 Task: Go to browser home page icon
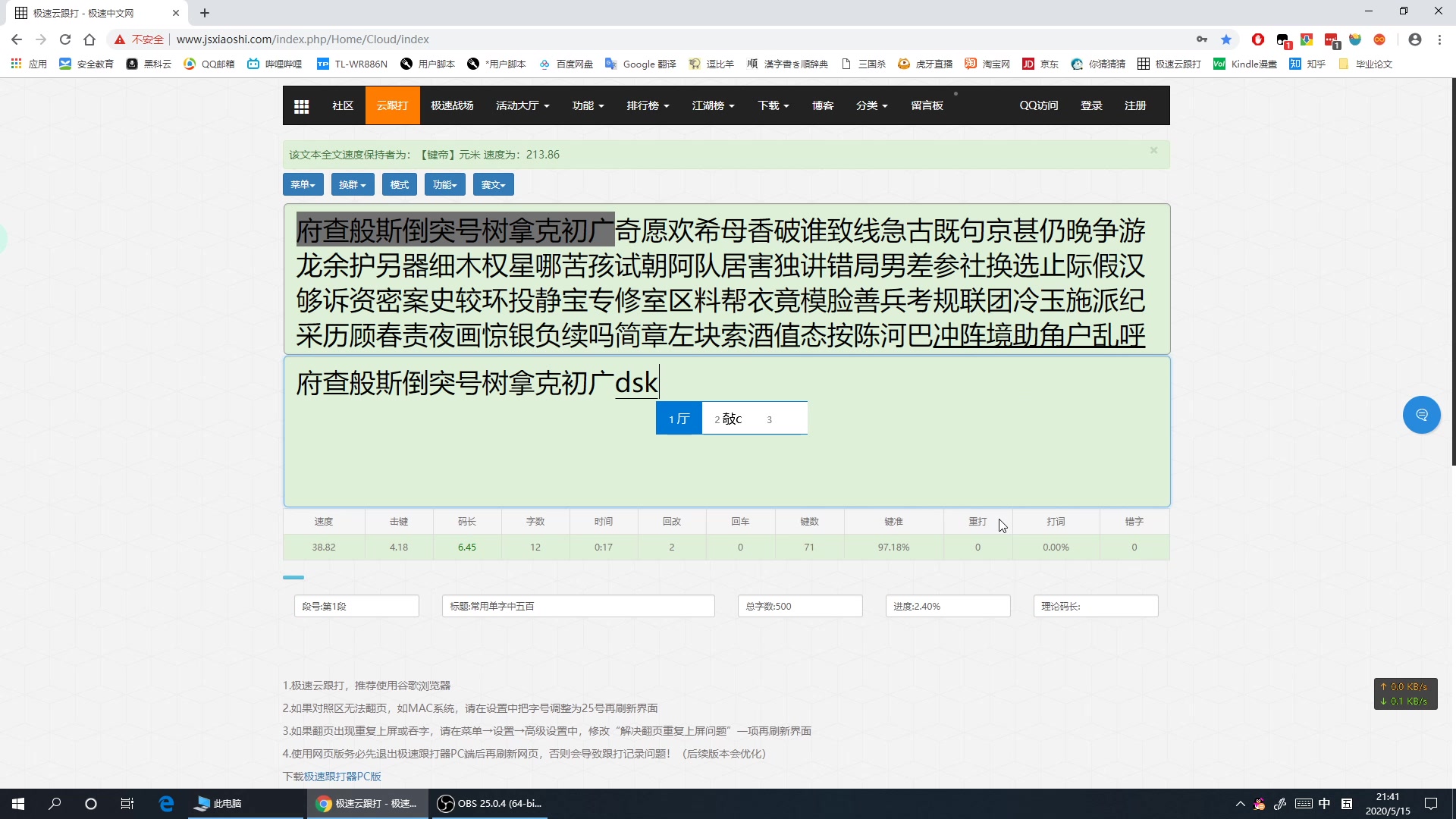coord(89,39)
